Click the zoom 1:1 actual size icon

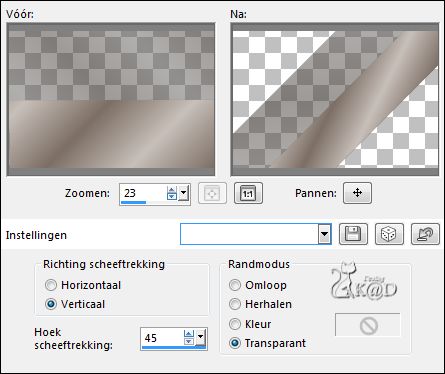click(x=248, y=193)
